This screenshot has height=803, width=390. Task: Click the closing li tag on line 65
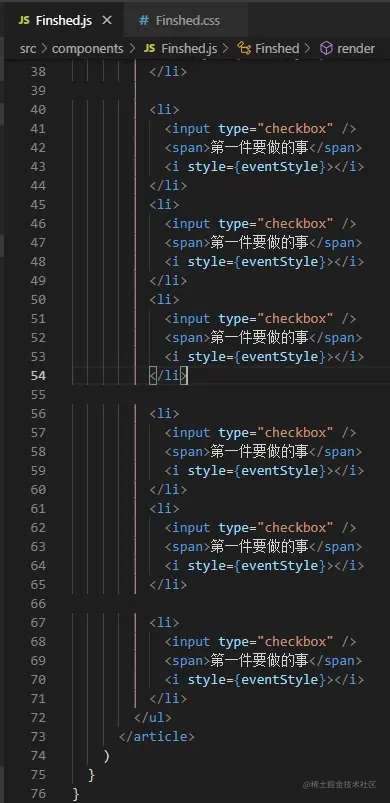click(168, 584)
